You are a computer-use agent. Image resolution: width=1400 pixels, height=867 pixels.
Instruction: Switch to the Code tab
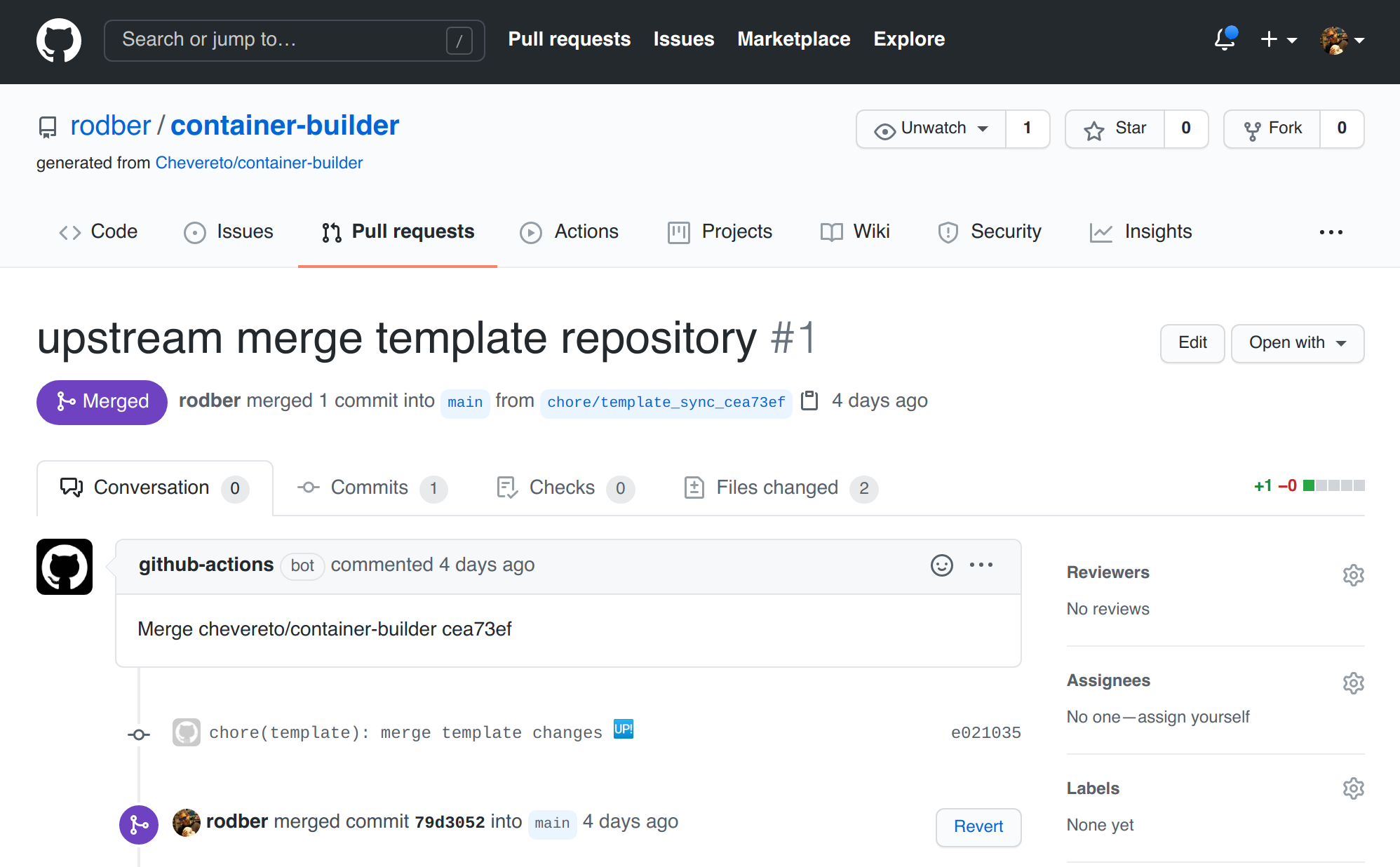(98, 231)
